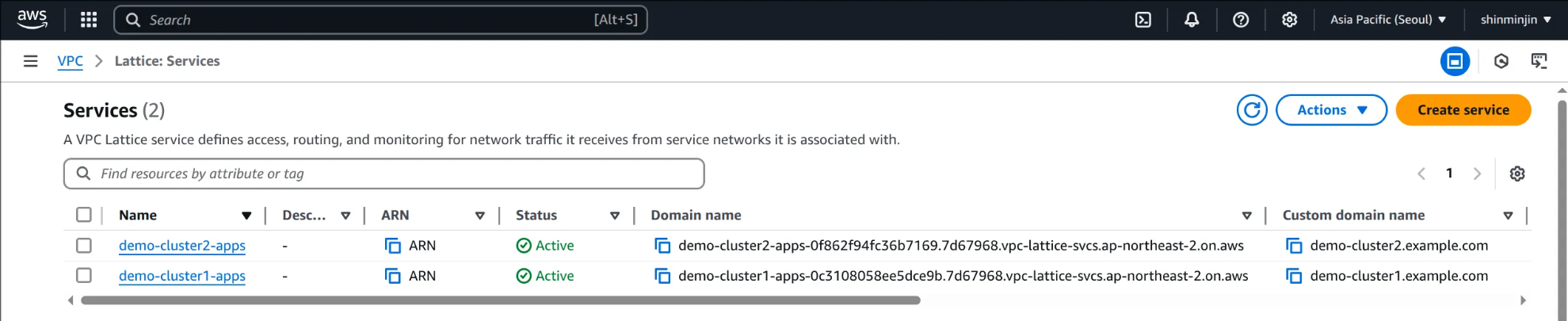Open the demo-cluster2-apps service
Image resolution: width=1568 pixels, height=321 pixels.
[x=182, y=246]
